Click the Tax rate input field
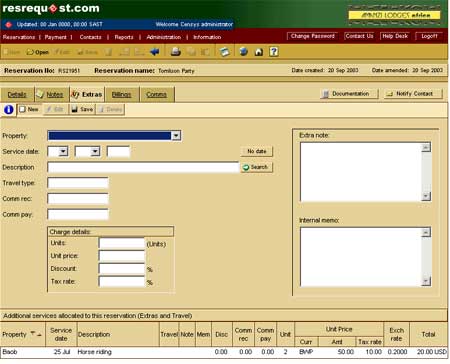The width and height of the screenshot is (450, 364). 122,282
